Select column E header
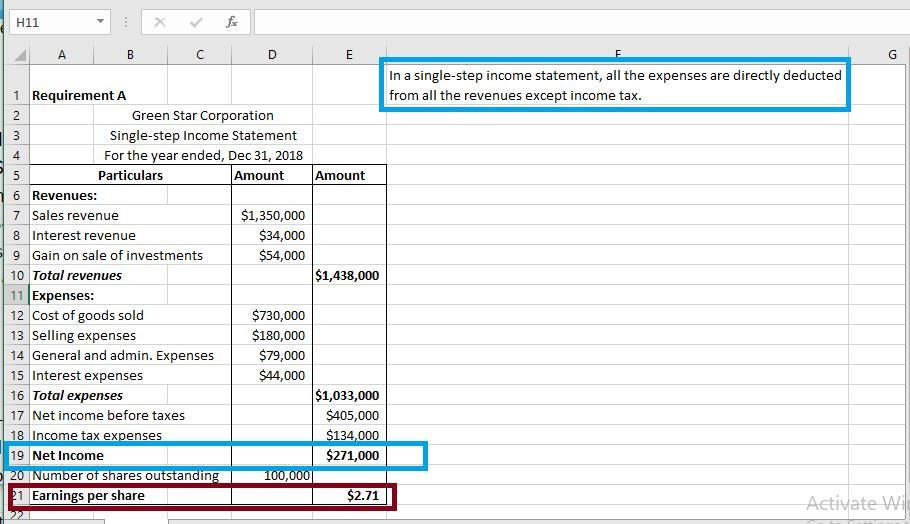Image resolution: width=910 pixels, height=524 pixels. click(348, 55)
